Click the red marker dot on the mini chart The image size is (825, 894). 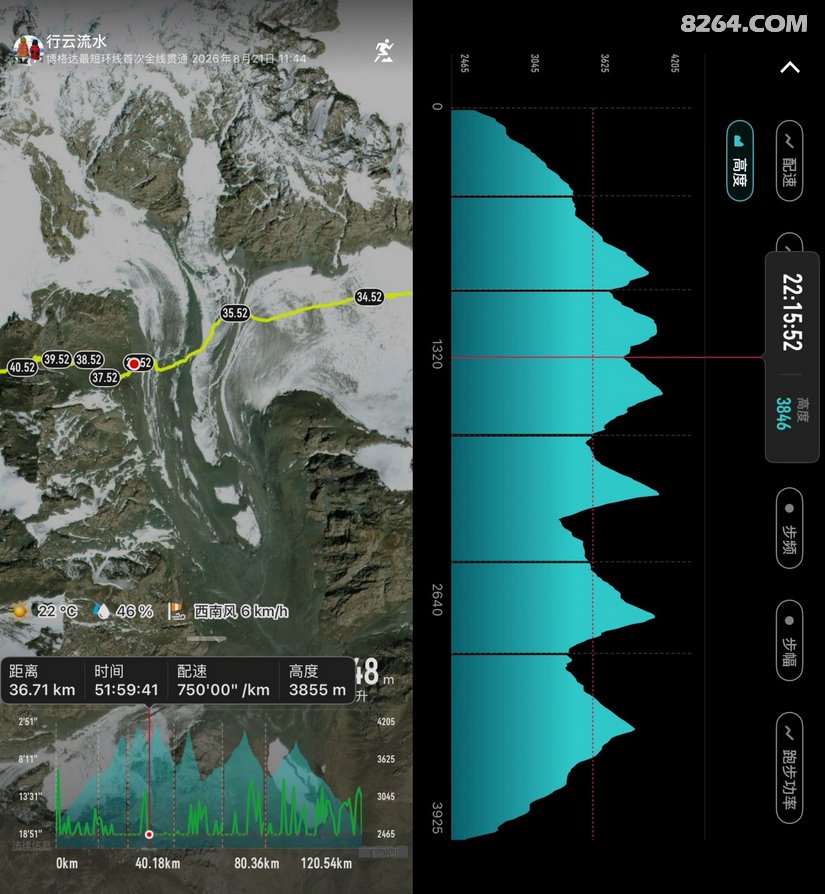pyautogui.click(x=149, y=834)
